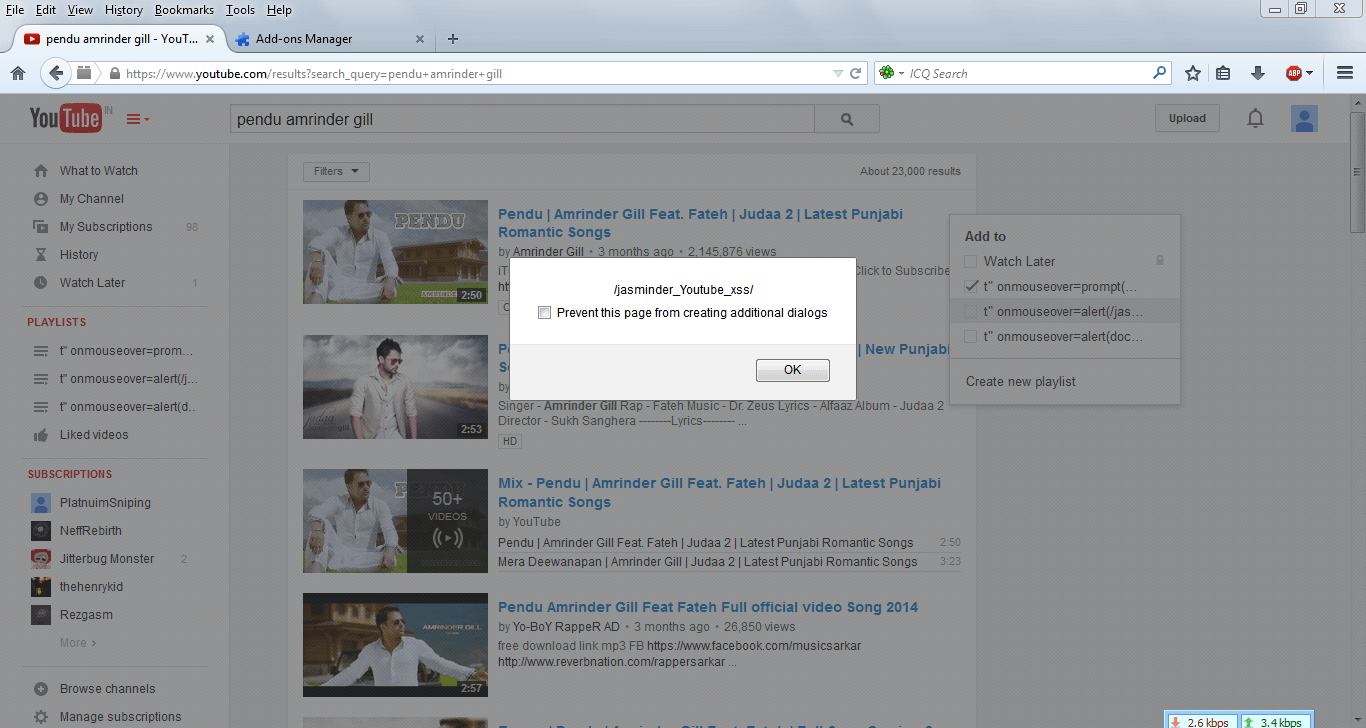Image resolution: width=1366 pixels, height=728 pixels.
Task: Open the Filters dropdown
Action: point(336,171)
